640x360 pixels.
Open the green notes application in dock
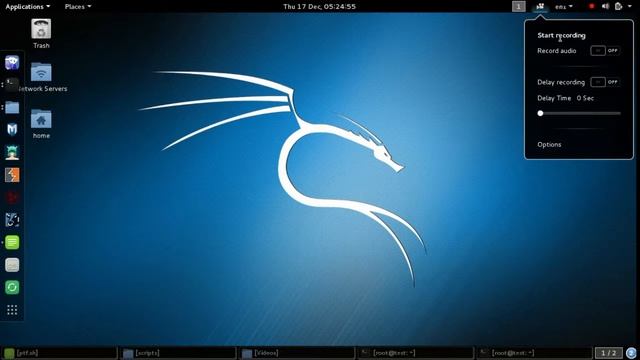coord(12,242)
